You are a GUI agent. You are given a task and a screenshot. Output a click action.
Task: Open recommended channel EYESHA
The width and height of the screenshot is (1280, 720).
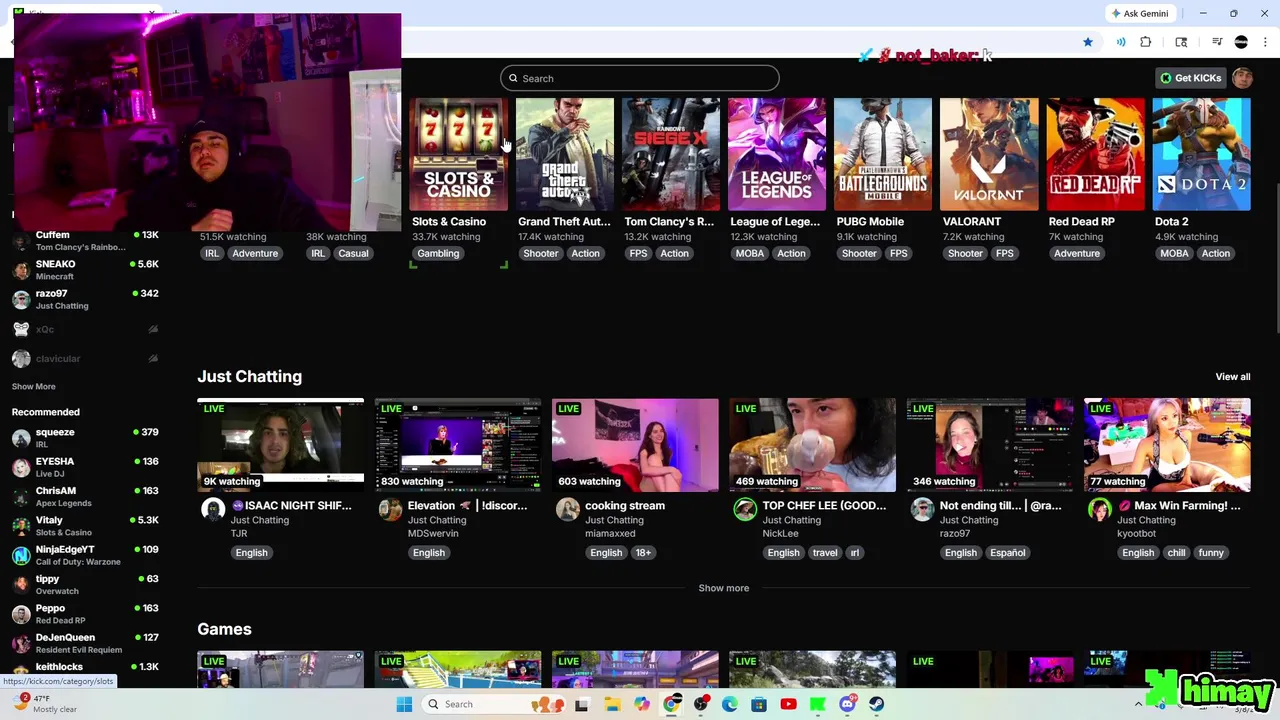[x=85, y=467]
